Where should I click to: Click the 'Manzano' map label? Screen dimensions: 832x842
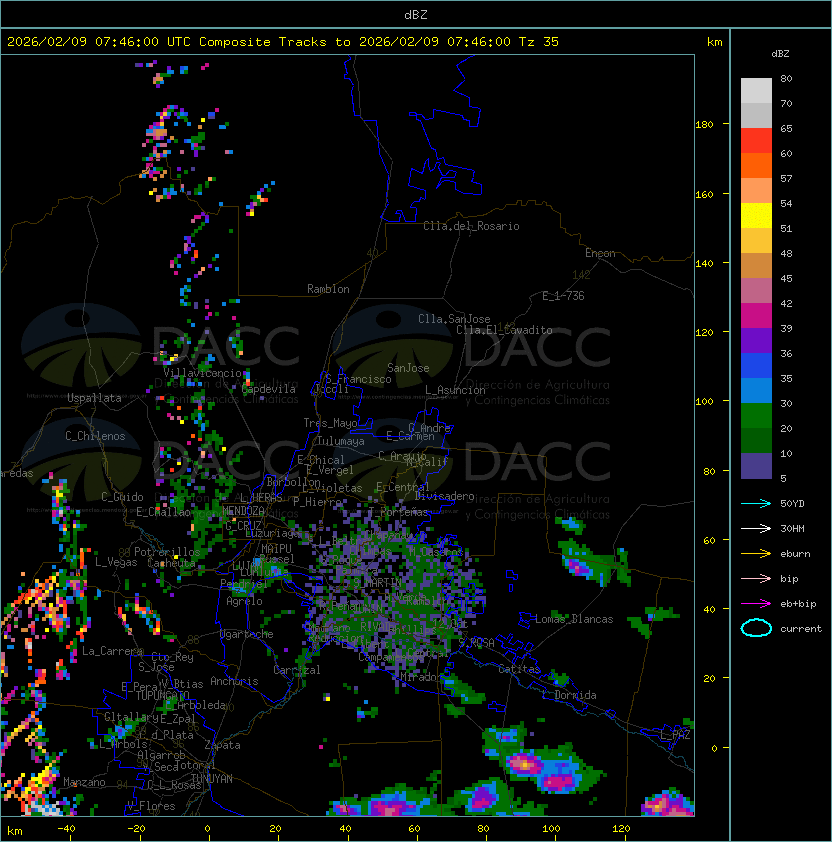tap(84, 782)
